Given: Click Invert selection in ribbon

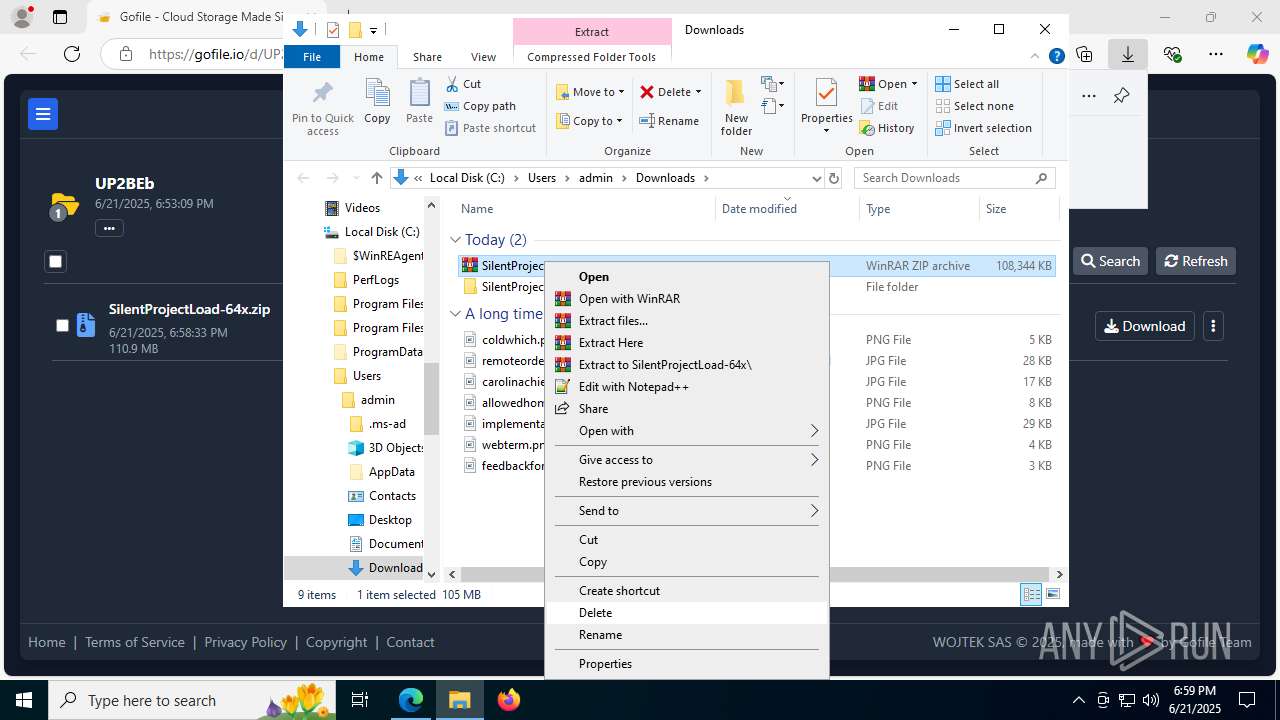Looking at the screenshot, I should coord(983,128).
